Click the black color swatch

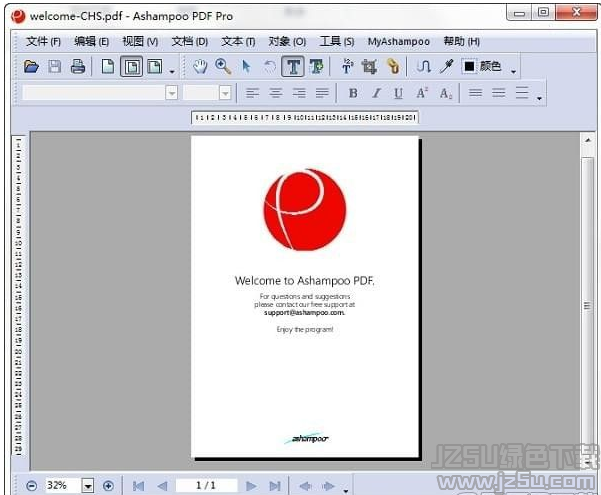tap(469, 67)
